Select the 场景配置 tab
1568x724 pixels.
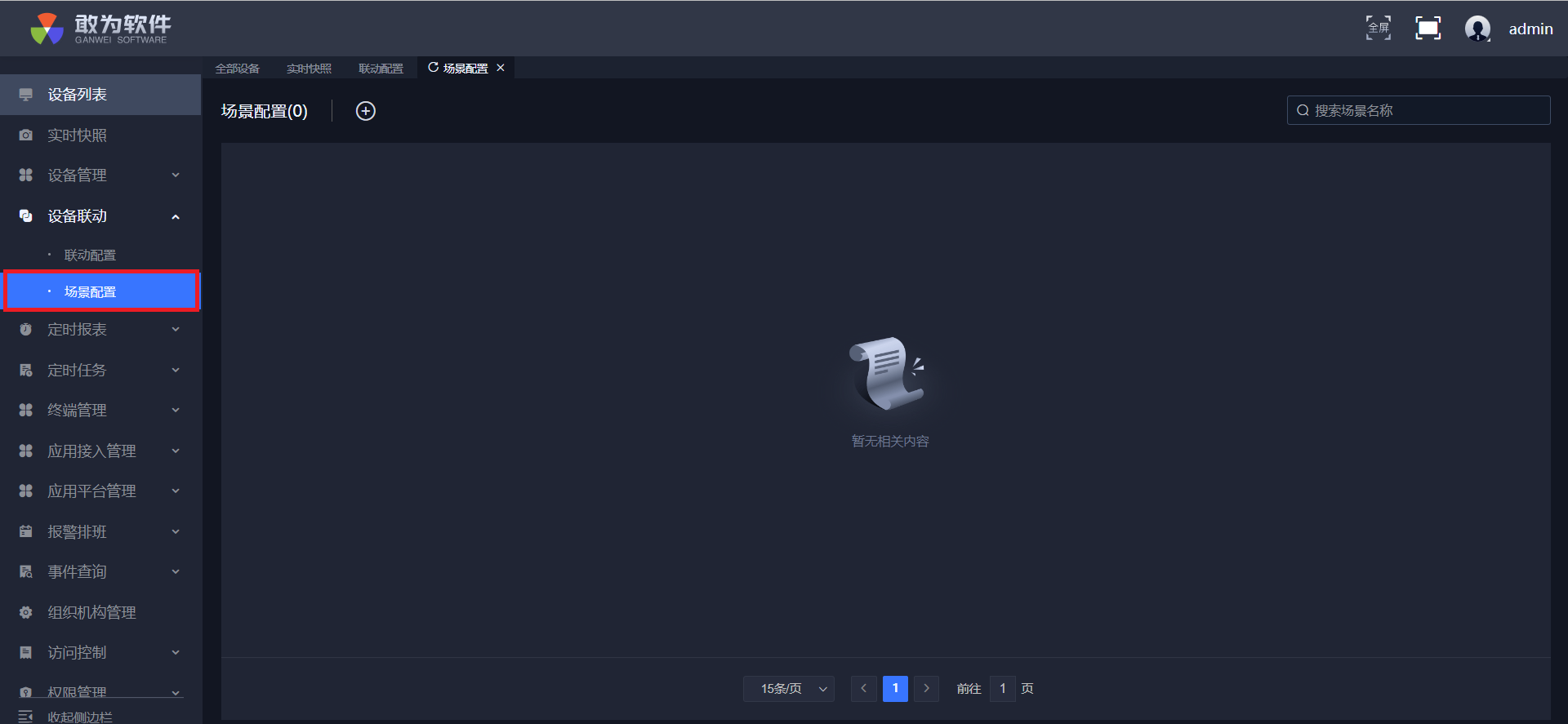(x=465, y=69)
